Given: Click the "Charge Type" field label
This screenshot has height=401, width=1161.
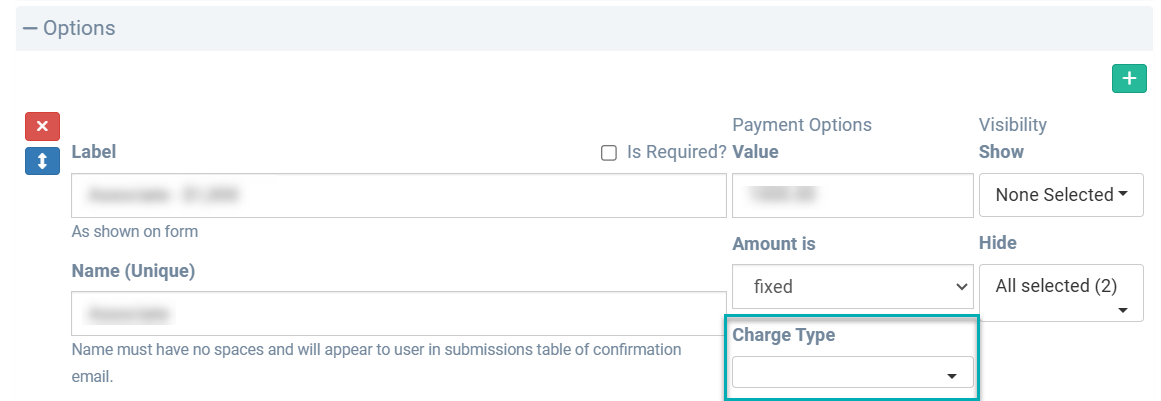Looking at the screenshot, I should point(783,335).
